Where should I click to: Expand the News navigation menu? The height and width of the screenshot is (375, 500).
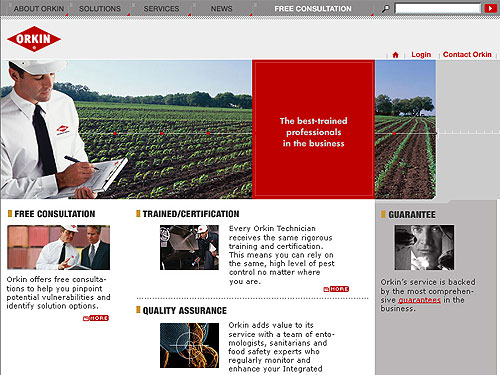(221, 9)
